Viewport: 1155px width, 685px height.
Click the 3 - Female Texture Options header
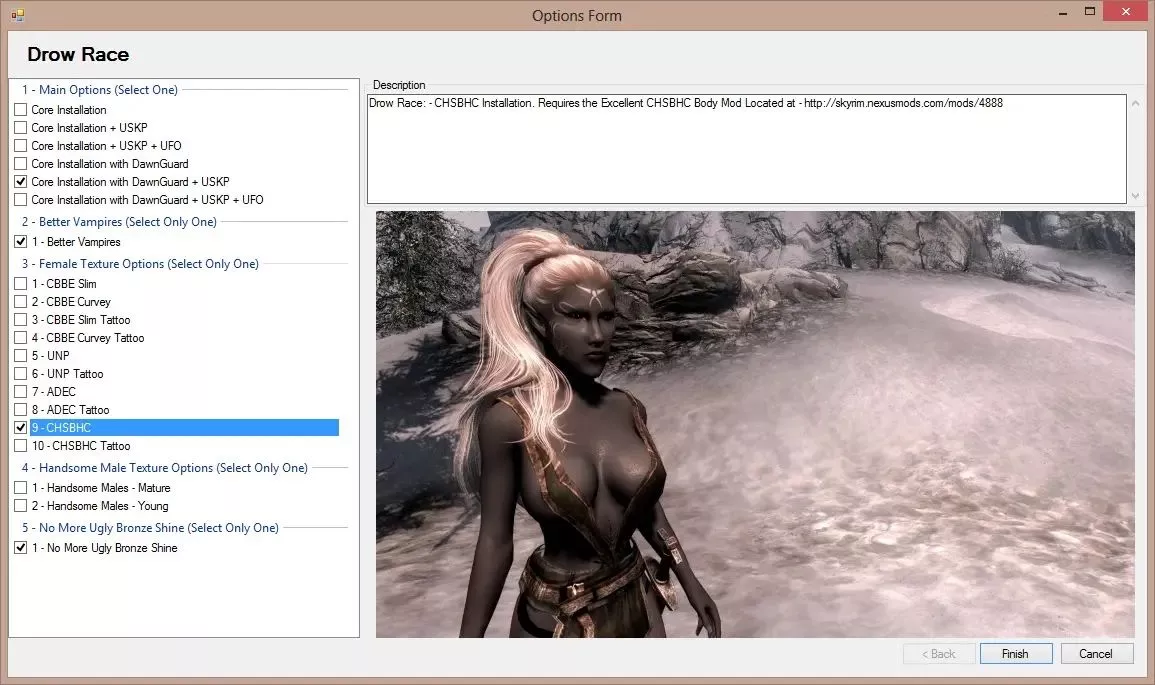[140, 264]
